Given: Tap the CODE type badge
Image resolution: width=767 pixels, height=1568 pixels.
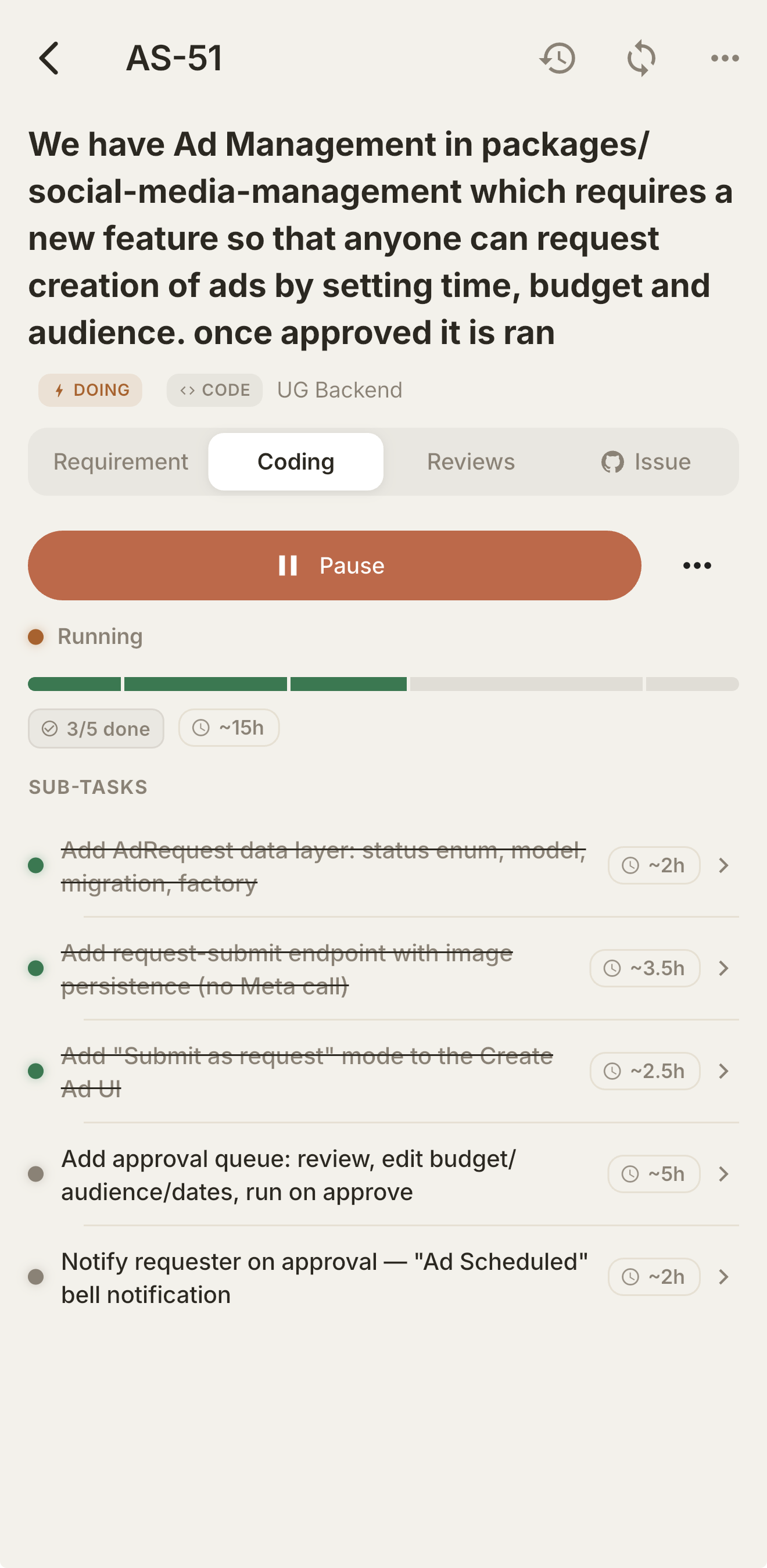Looking at the screenshot, I should pyautogui.click(x=214, y=390).
